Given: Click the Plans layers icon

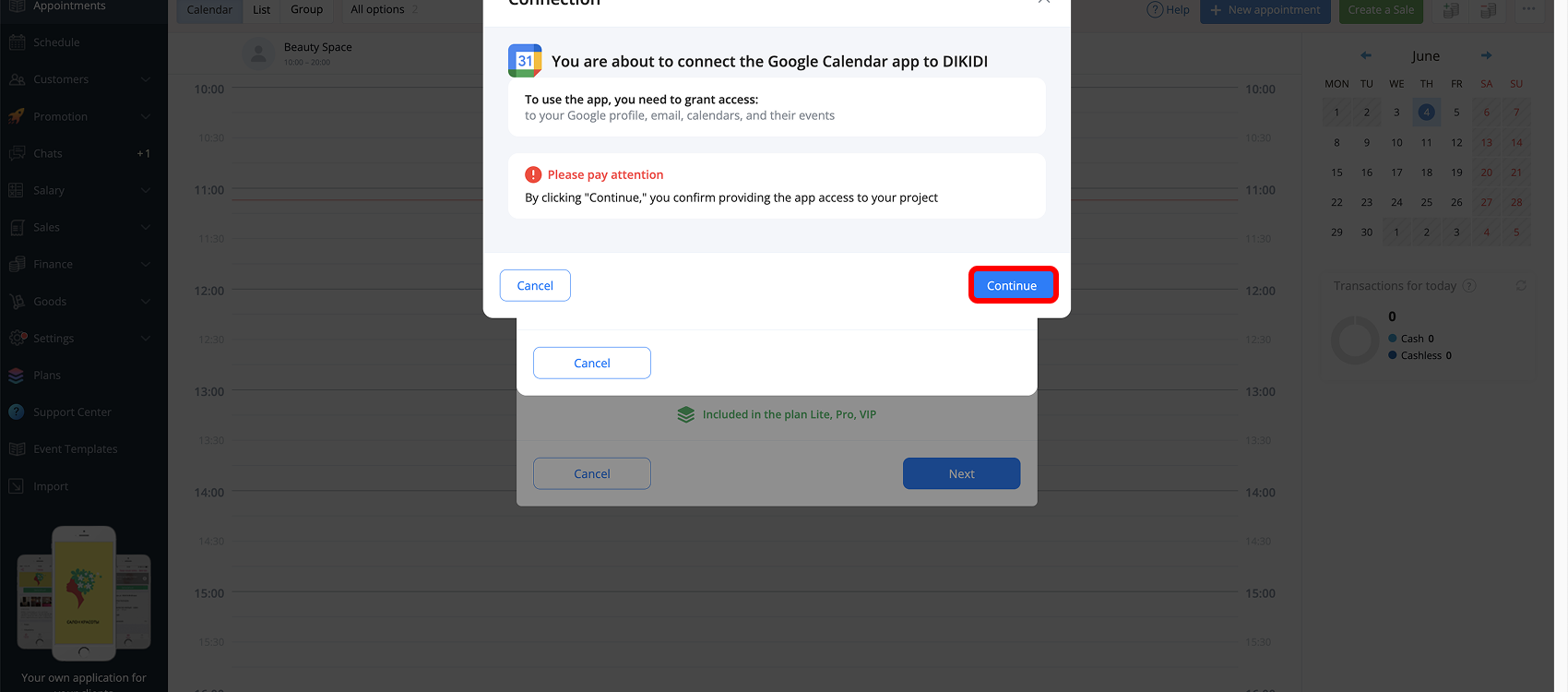Looking at the screenshot, I should tap(17, 376).
